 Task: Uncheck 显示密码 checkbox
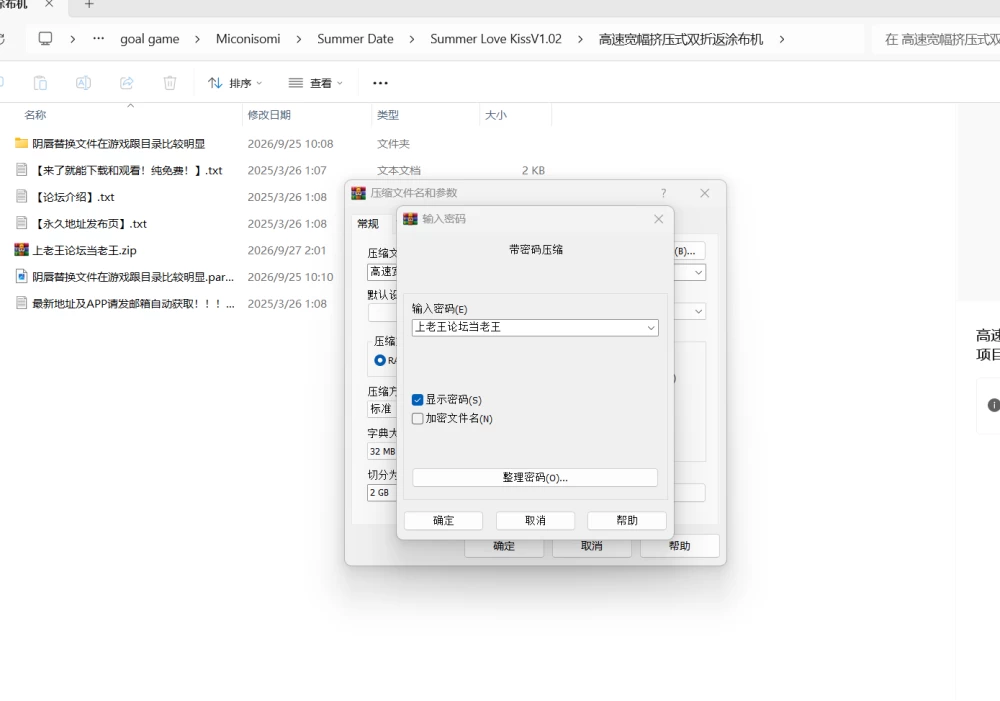click(418, 400)
